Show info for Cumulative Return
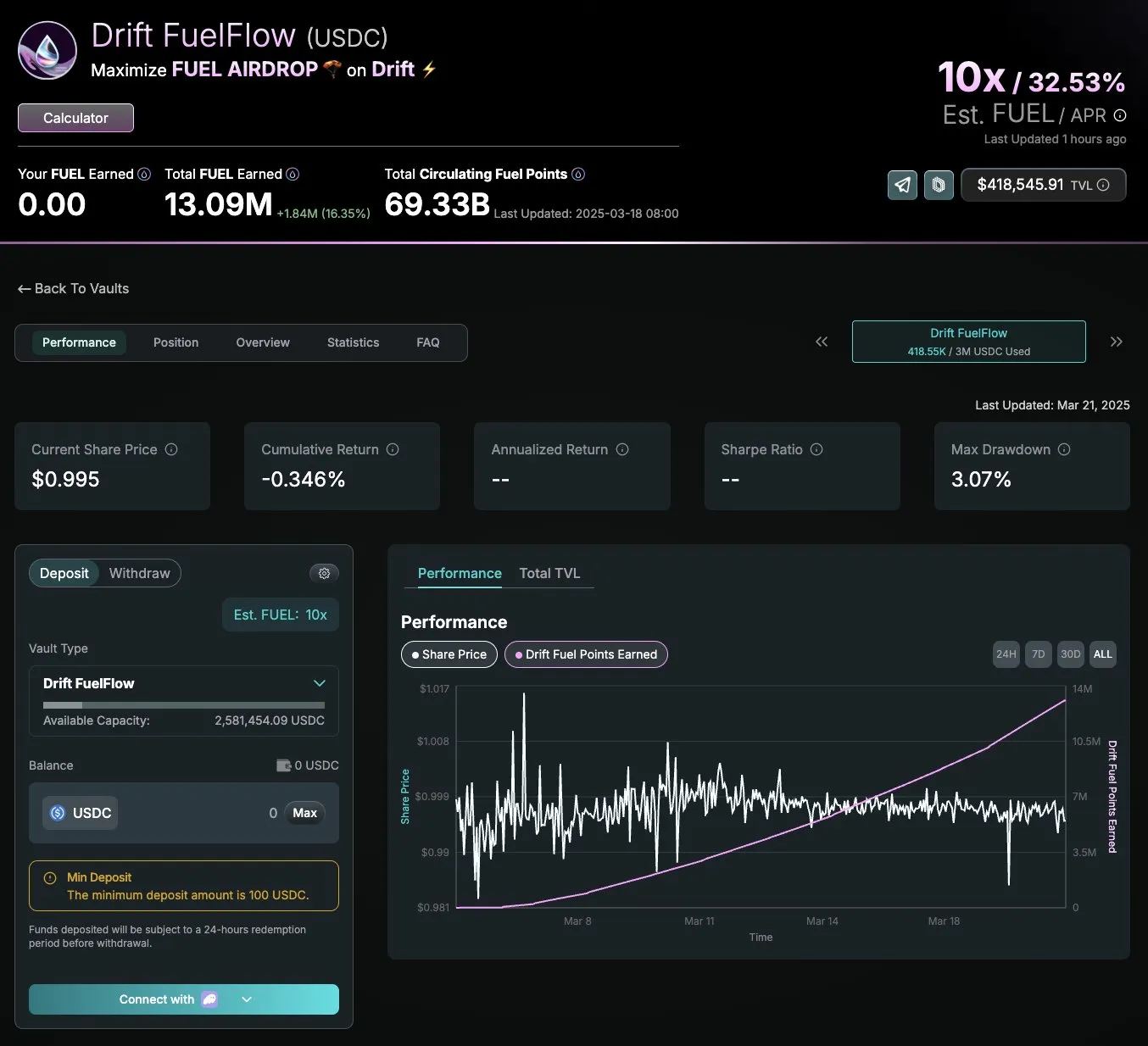This screenshot has width=1148, height=1046. click(x=393, y=449)
